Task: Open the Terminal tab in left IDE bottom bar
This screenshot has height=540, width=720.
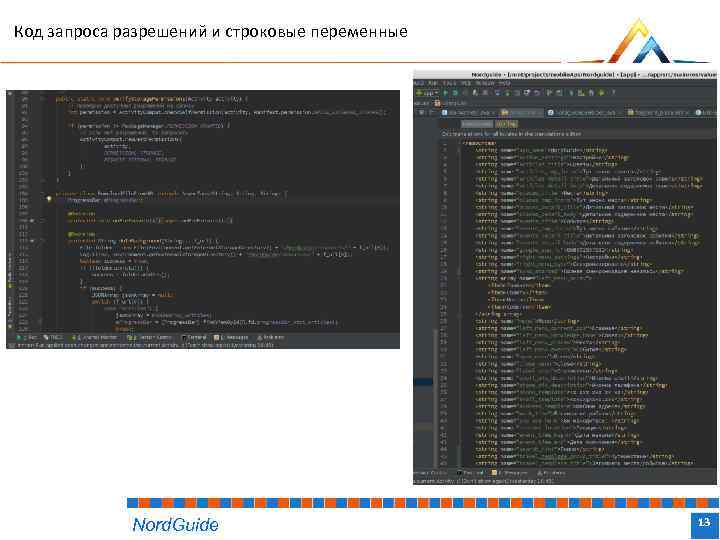Action: point(195,338)
